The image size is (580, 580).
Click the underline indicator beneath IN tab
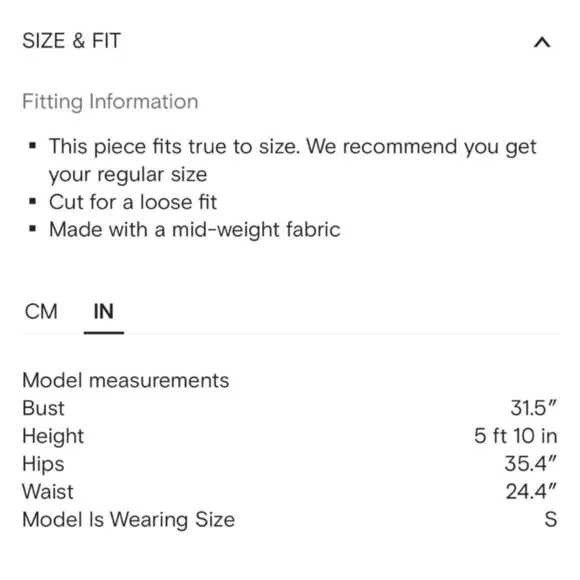(104, 333)
